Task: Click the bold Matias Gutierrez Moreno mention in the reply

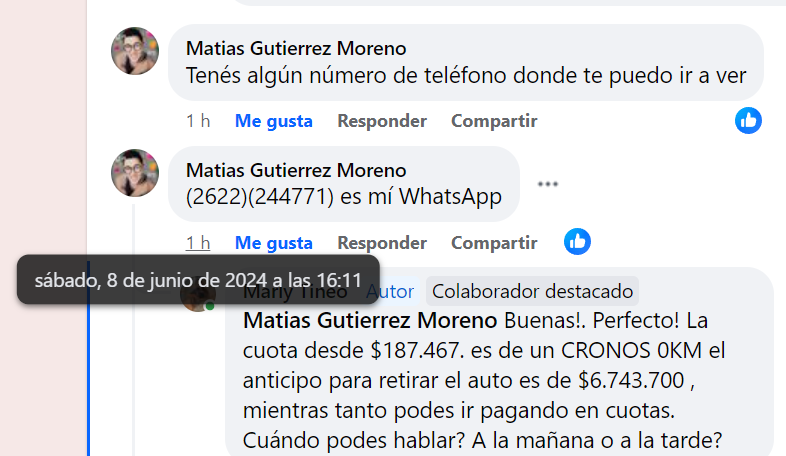Action: (370, 321)
